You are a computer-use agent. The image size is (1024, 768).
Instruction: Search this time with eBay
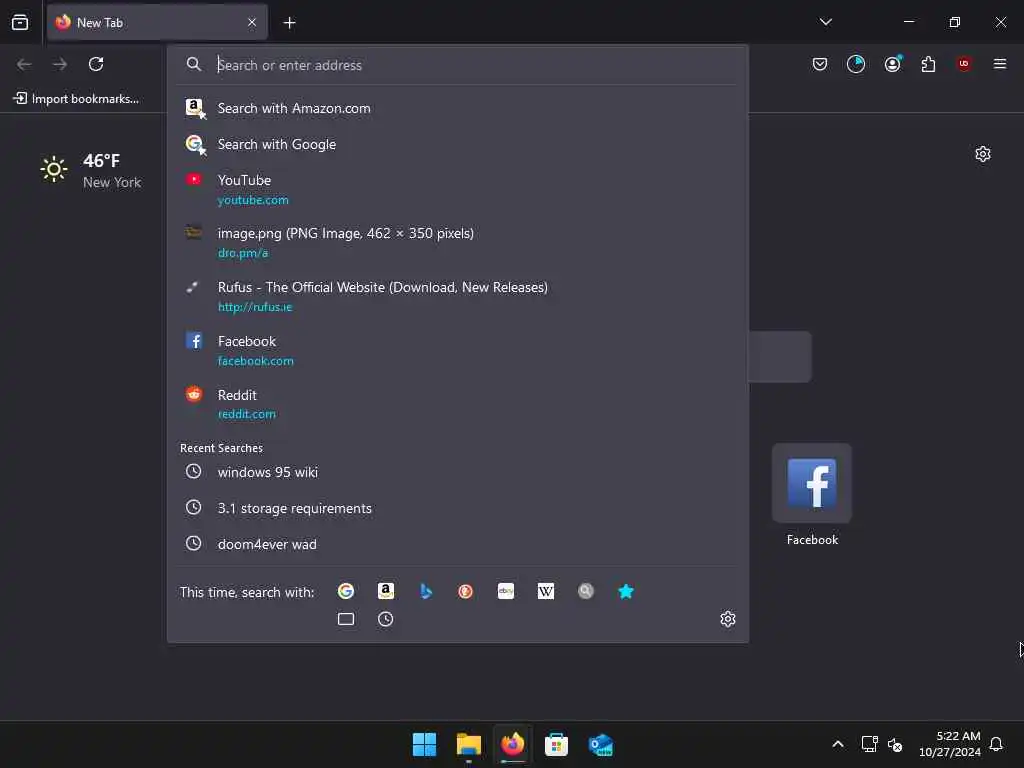point(506,592)
